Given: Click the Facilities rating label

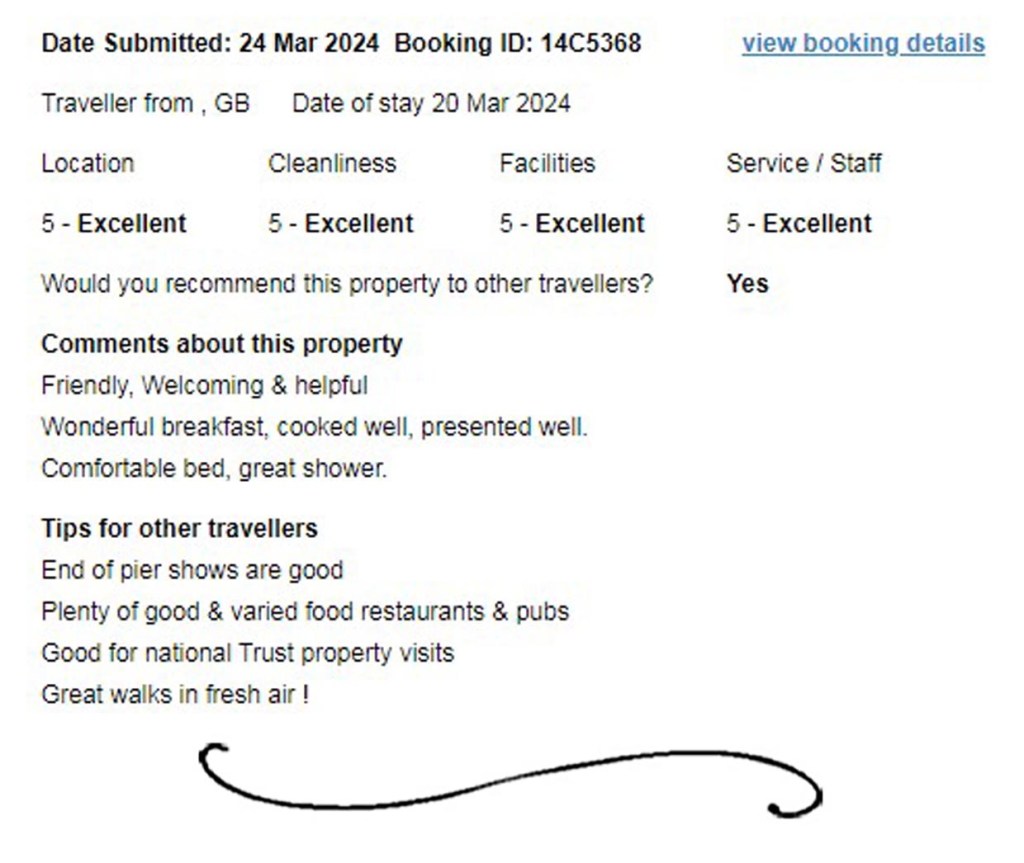Looking at the screenshot, I should pyautogui.click(x=547, y=164).
